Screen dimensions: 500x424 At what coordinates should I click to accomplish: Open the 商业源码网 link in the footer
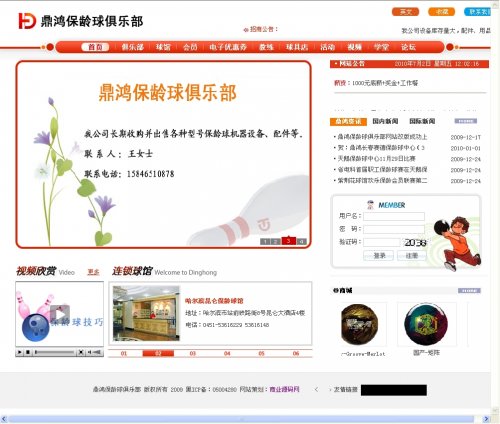pyautogui.click(x=284, y=389)
